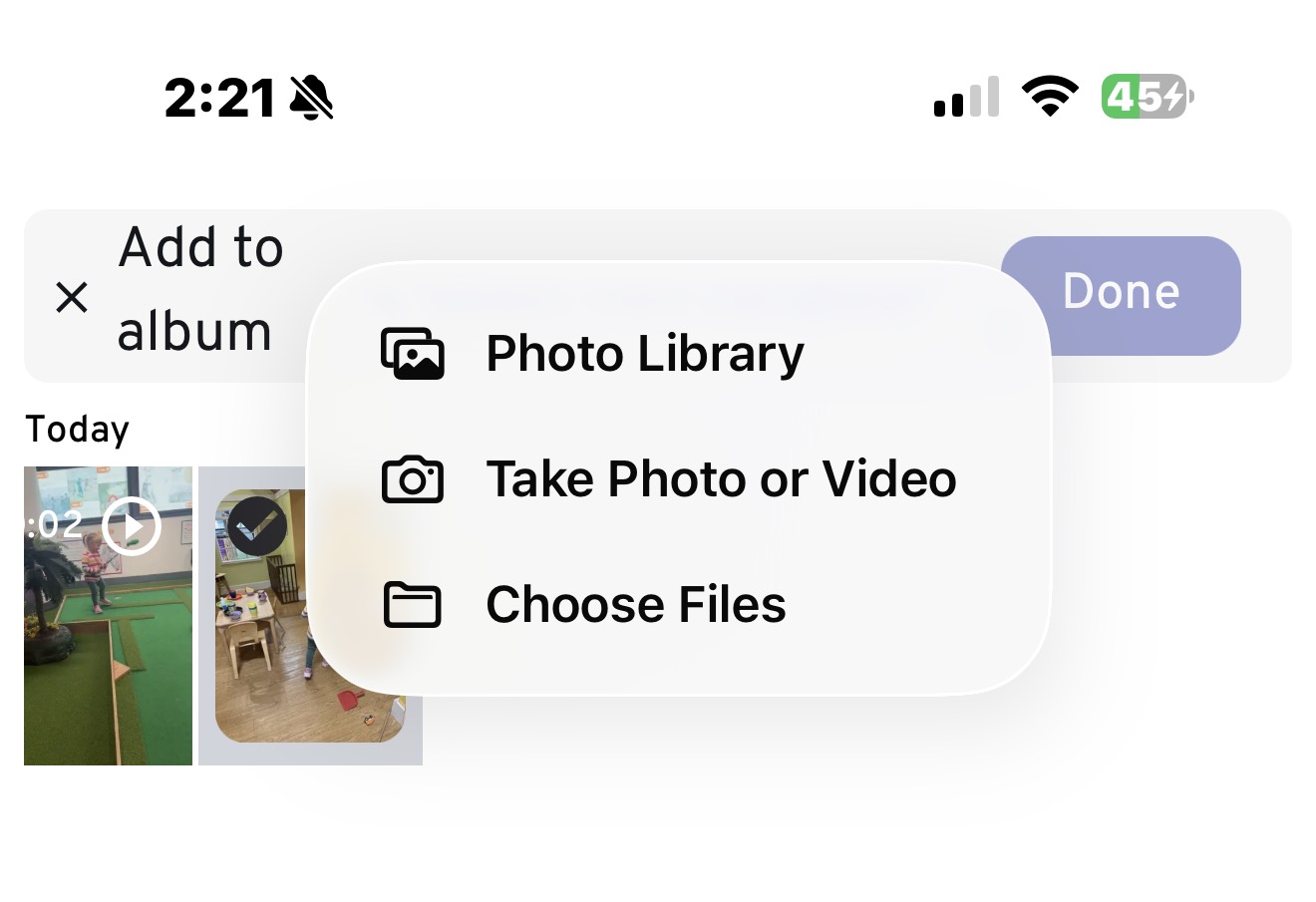1316x902 pixels.
Task: Select the Take Photo or Video option
Action: tap(721, 479)
